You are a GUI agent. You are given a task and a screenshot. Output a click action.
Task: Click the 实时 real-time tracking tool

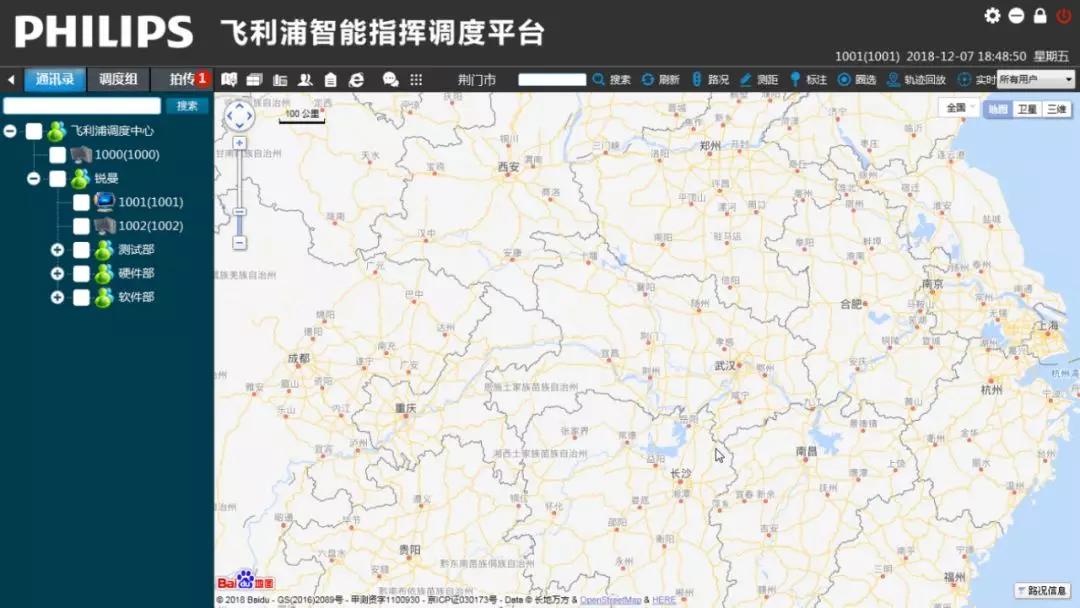tap(977, 80)
